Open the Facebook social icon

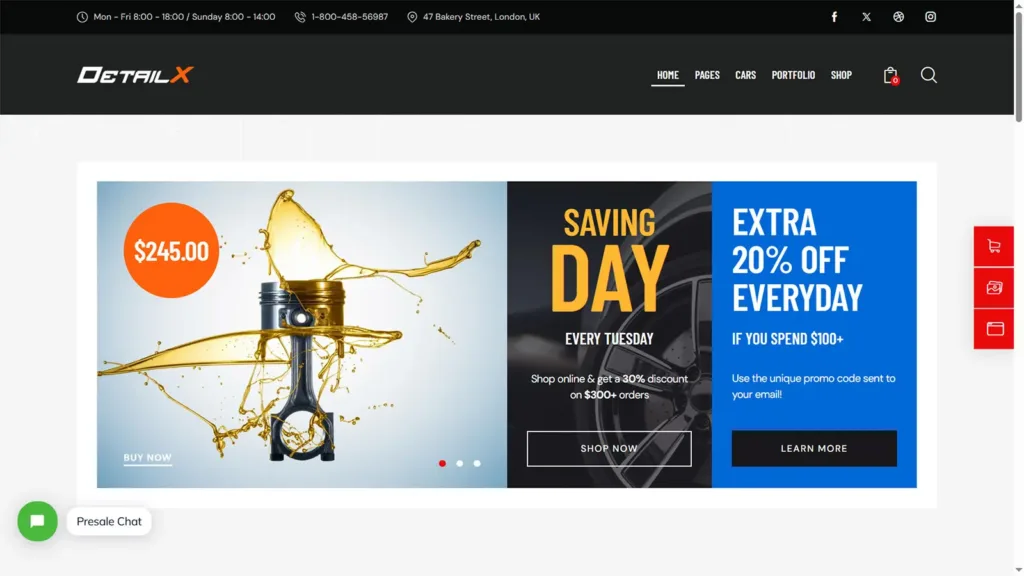point(834,17)
